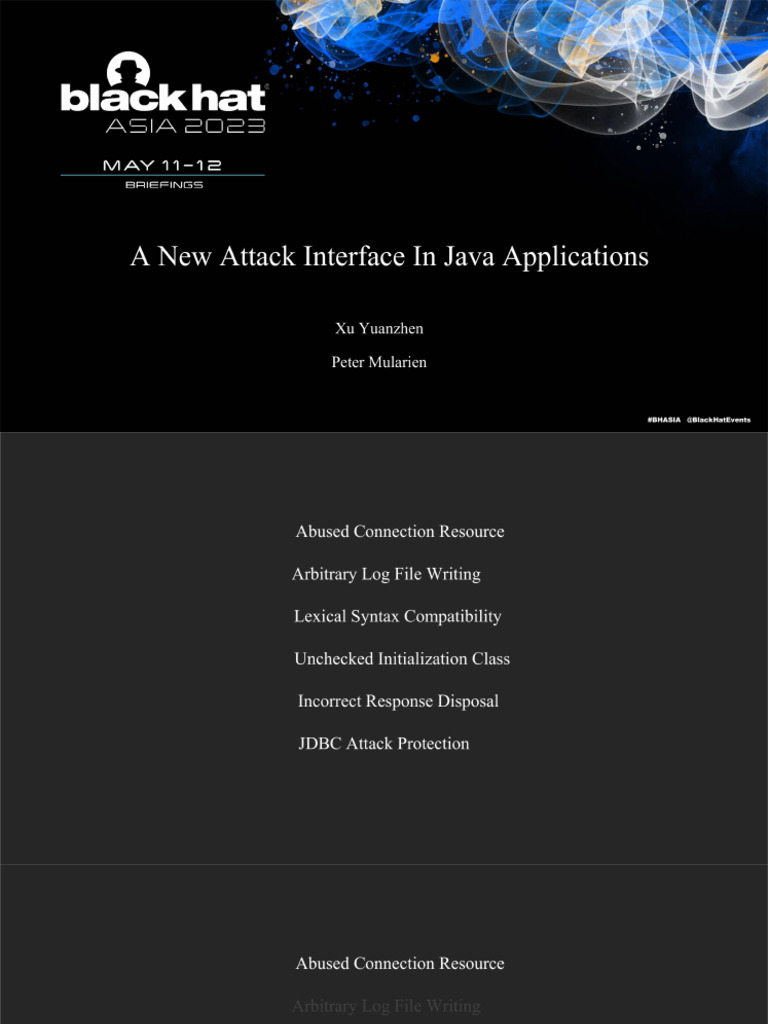This screenshot has width=768, height=1024.
Task: Click the Black Hat Asia 2023 logo
Action: pyautogui.click(x=163, y=92)
